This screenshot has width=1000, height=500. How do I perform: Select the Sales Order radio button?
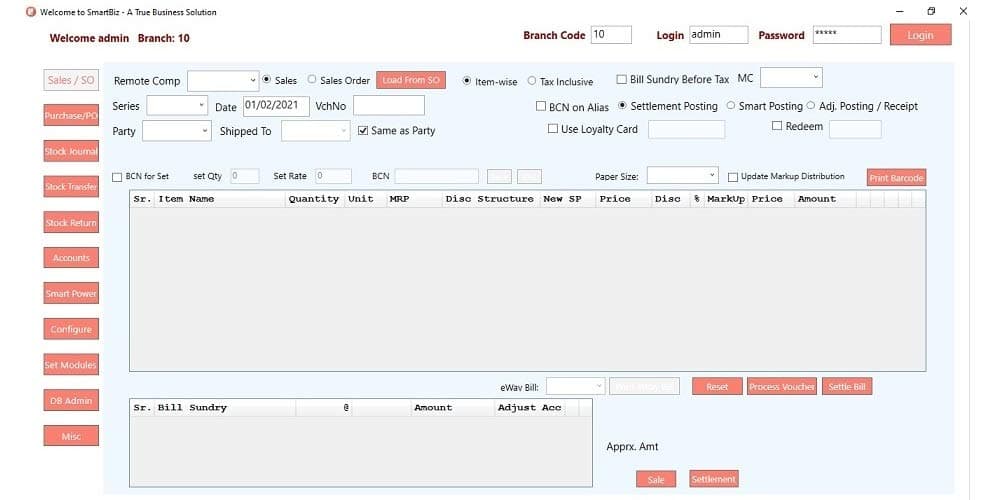coord(312,80)
